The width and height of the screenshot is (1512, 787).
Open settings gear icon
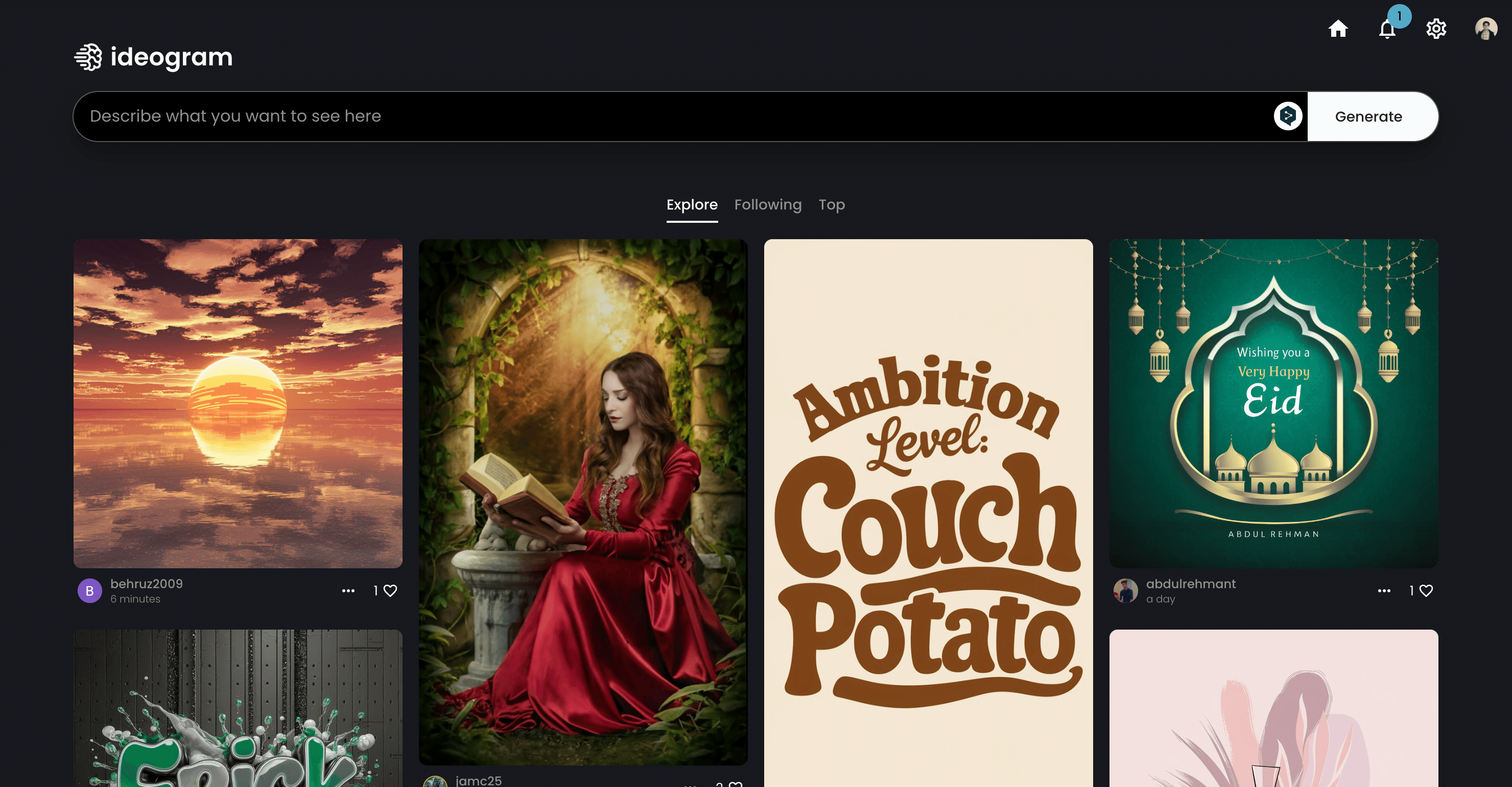click(x=1436, y=28)
